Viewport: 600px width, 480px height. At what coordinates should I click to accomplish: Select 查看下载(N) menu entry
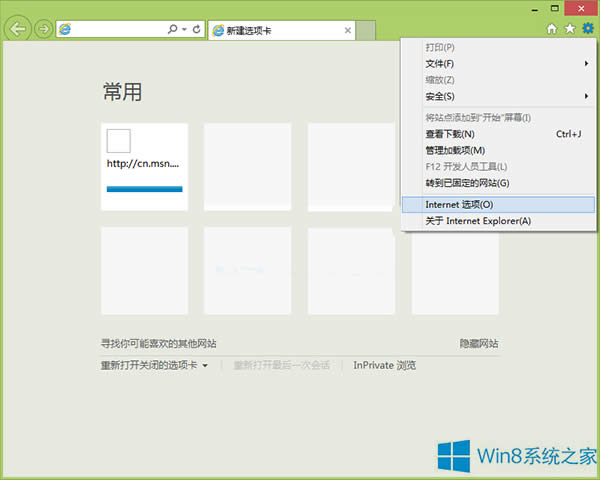point(450,134)
